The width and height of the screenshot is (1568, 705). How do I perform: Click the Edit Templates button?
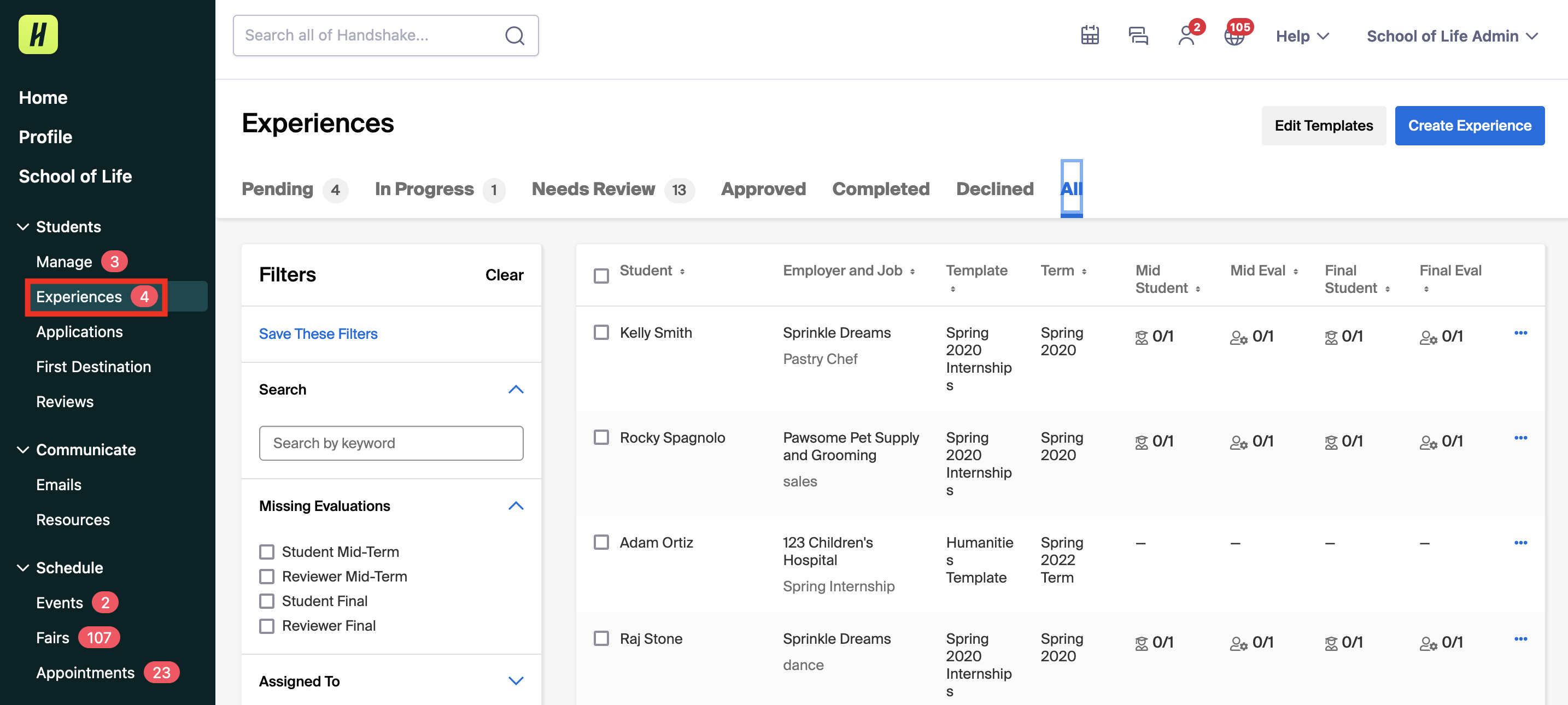click(x=1323, y=125)
